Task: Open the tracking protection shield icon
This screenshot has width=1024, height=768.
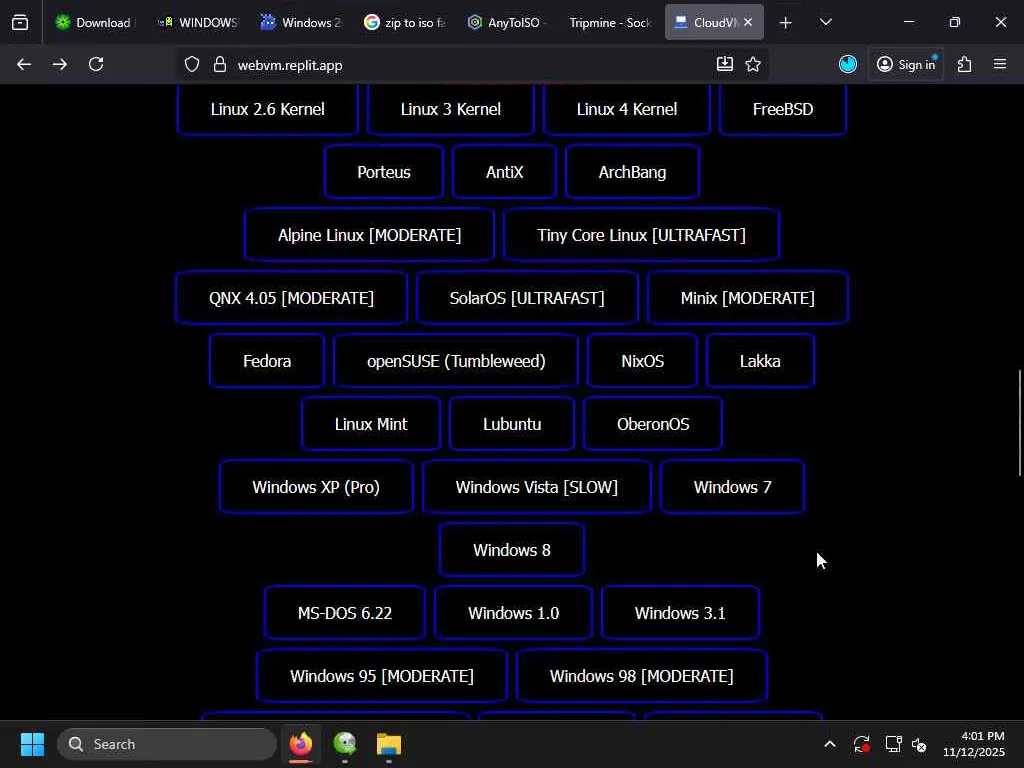Action: pyautogui.click(x=191, y=65)
